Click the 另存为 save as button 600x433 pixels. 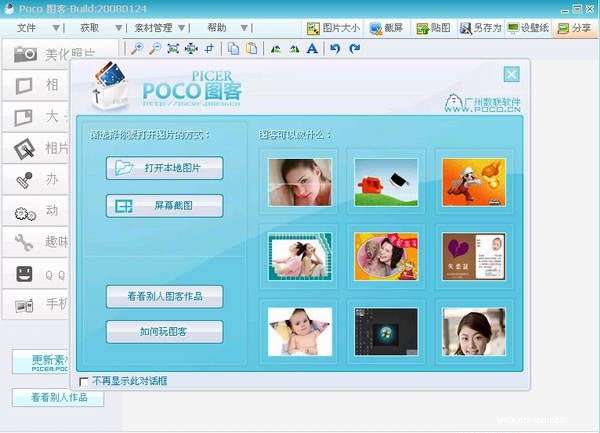(x=481, y=28)
